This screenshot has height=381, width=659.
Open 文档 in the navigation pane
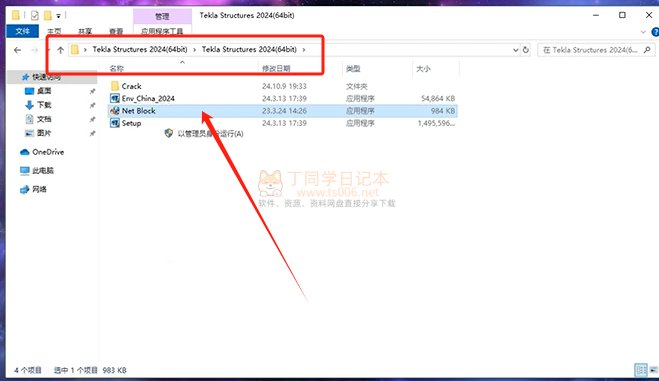tap(44, 119)
